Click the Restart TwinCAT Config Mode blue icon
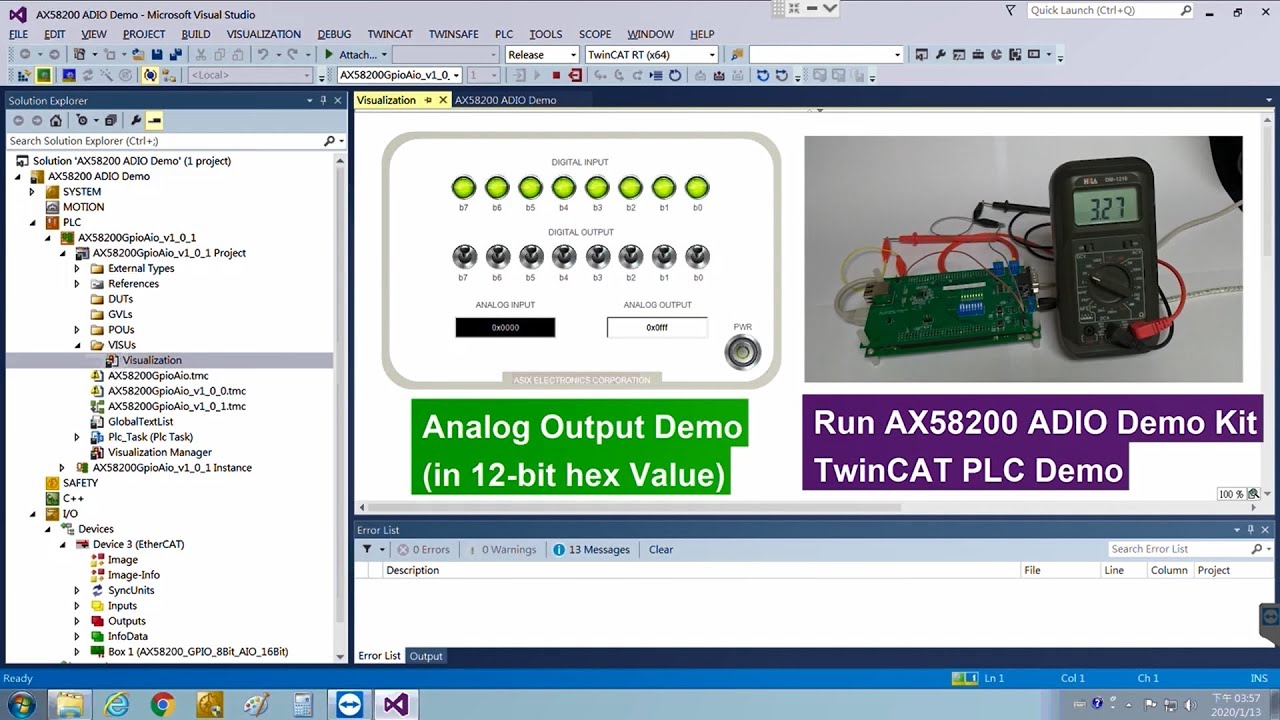 click(x=69, y=75)
